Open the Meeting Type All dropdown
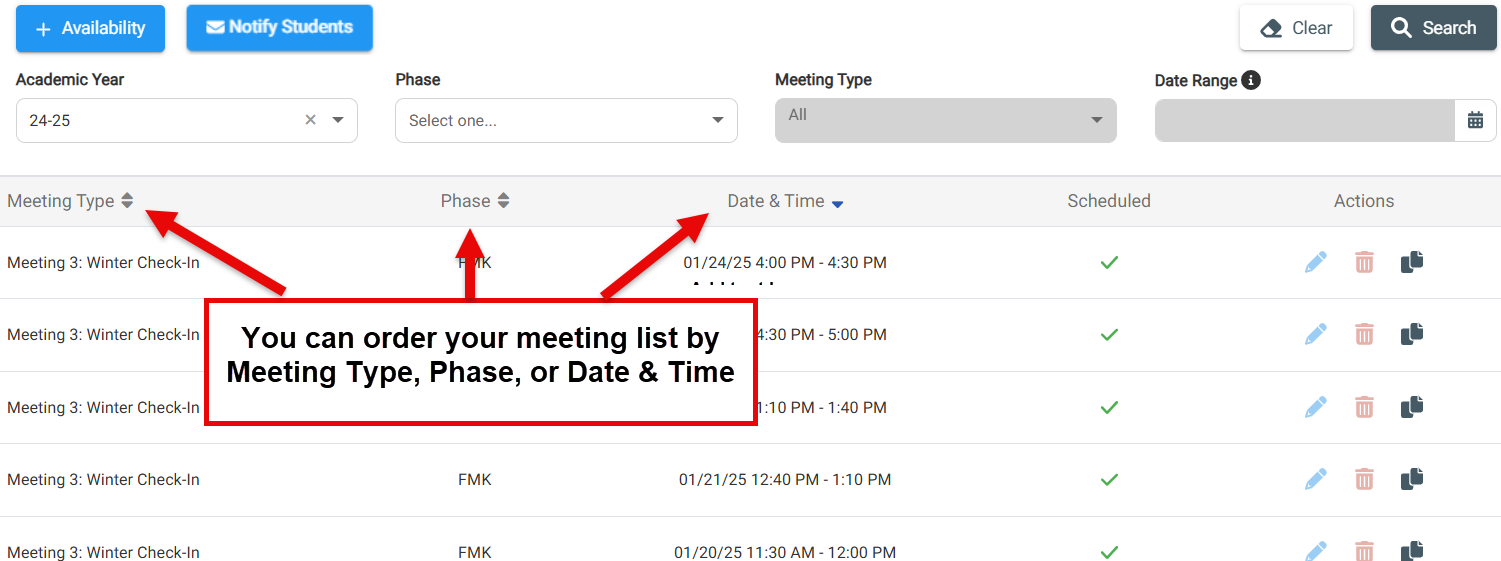 click(945, 120)
